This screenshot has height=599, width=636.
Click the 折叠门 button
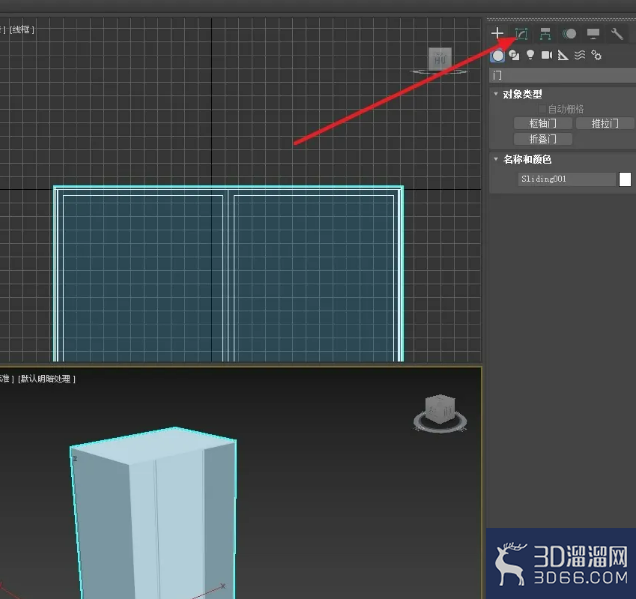(543, 139)
